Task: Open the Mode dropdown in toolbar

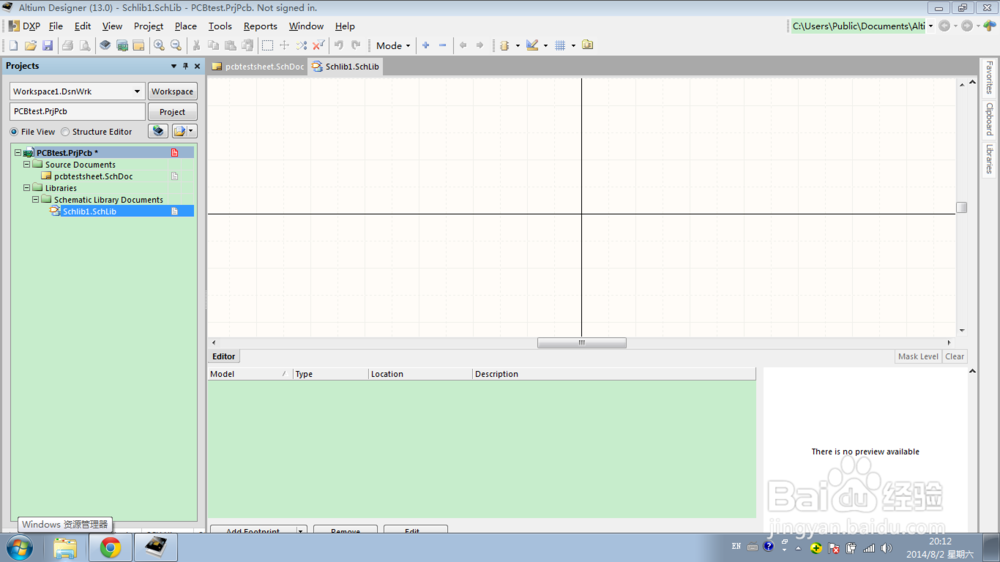Action: (393, 45)
